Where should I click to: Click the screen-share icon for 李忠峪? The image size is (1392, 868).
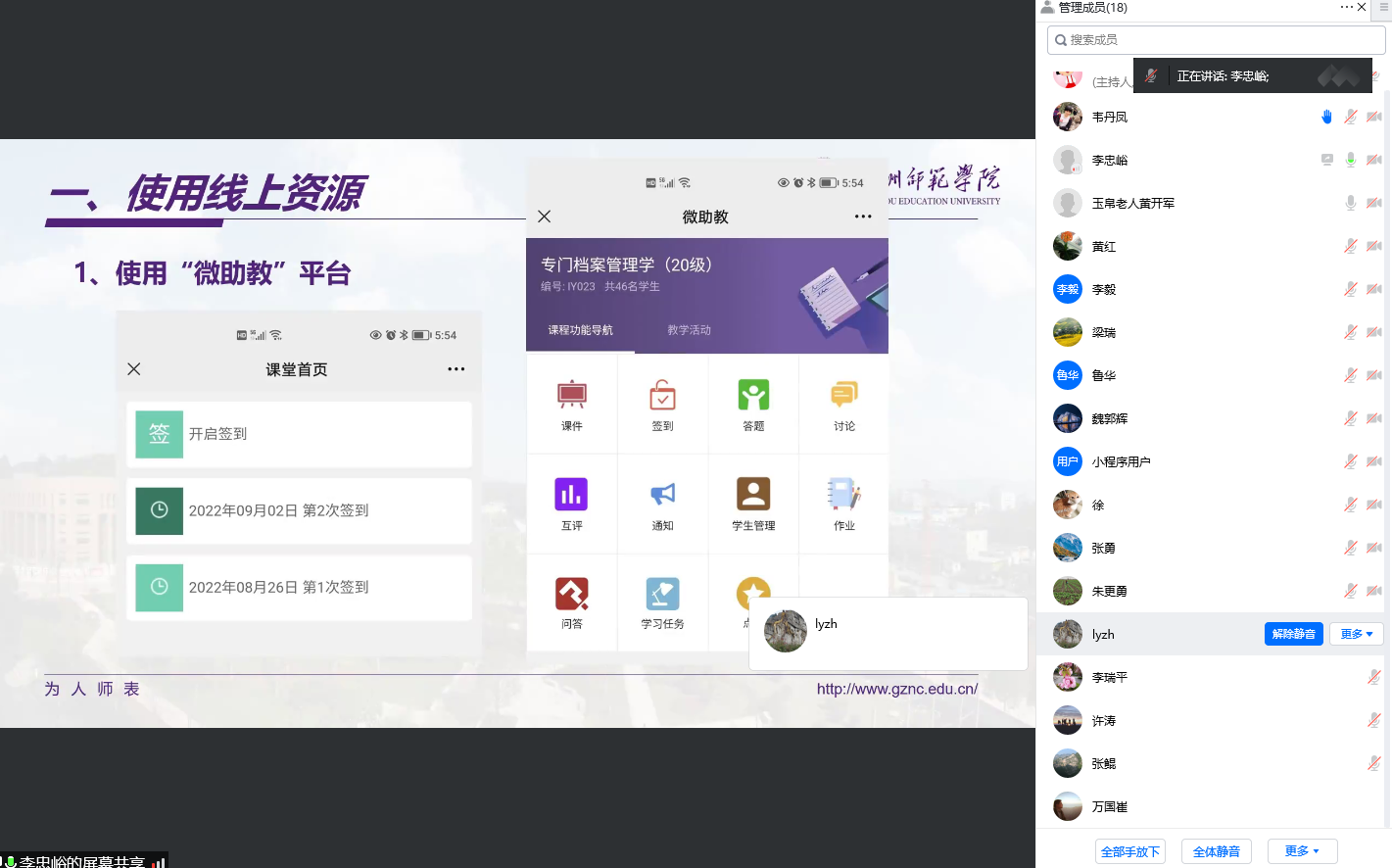(x=1327, y=160)
